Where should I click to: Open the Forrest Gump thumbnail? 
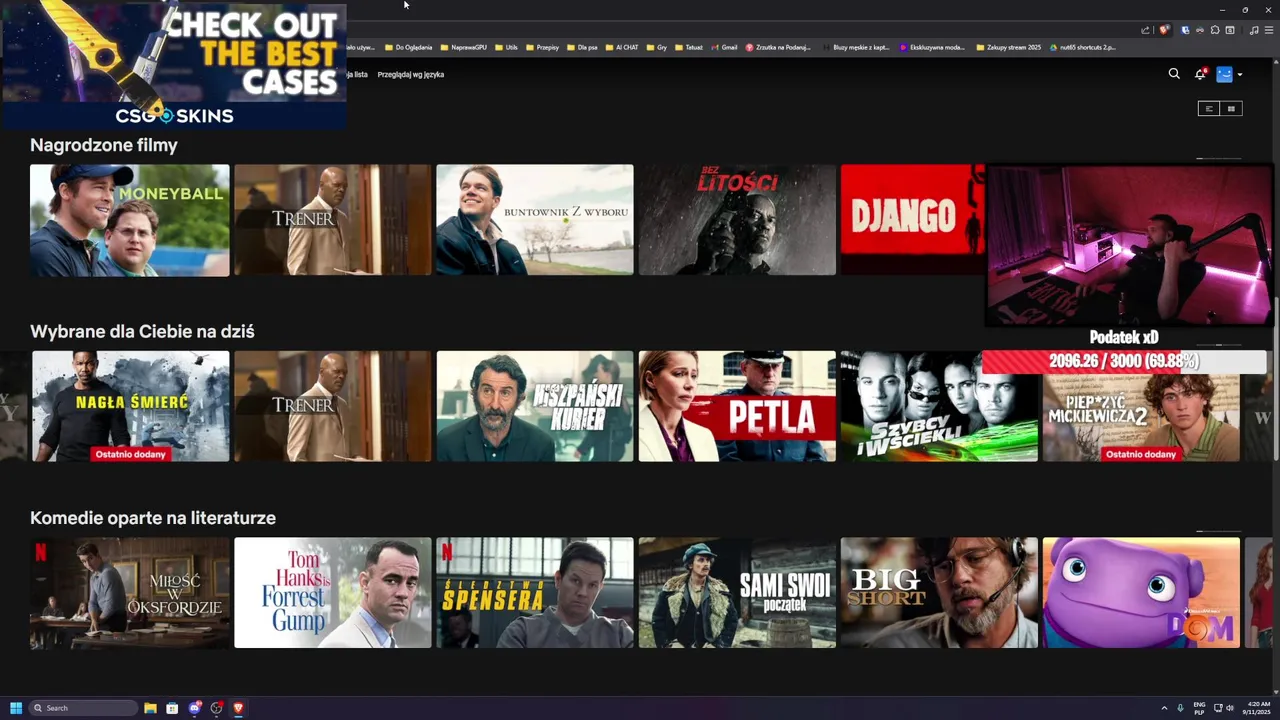(333, 593)
